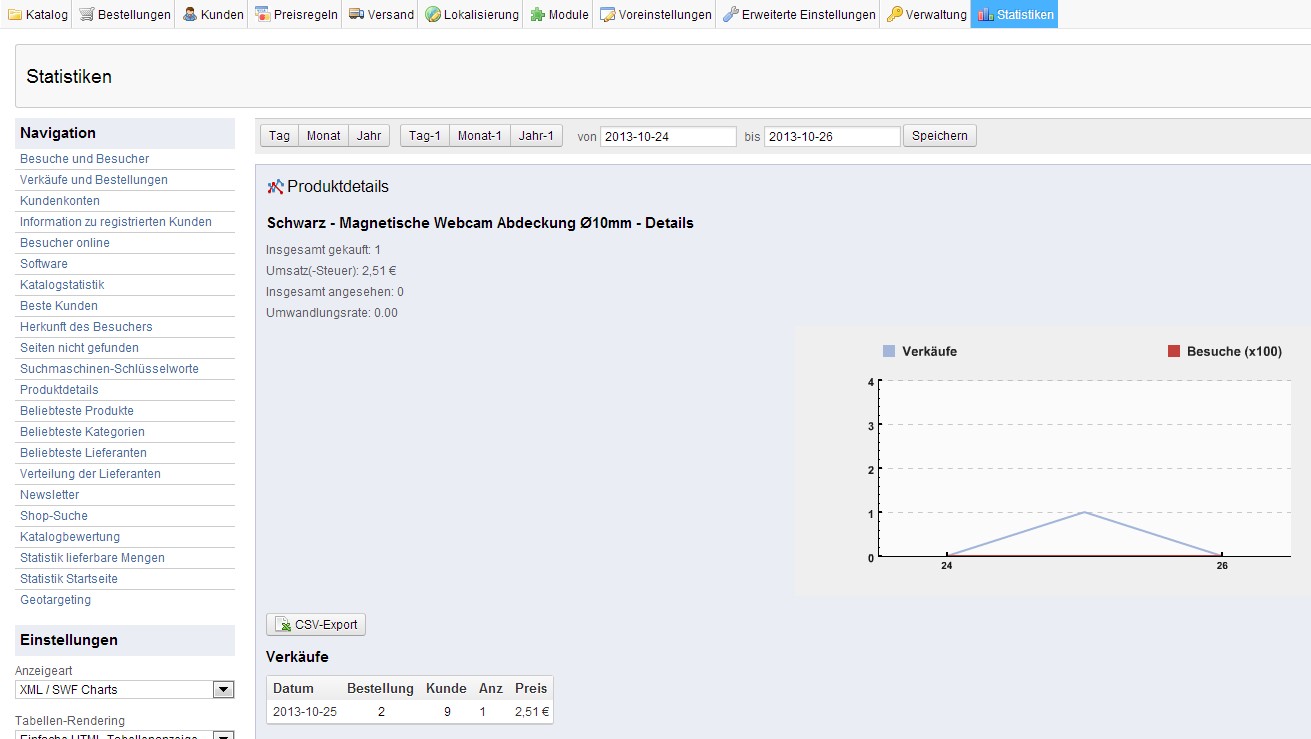
Task: Open Herkunft des Besuchers
Action: 86,327
